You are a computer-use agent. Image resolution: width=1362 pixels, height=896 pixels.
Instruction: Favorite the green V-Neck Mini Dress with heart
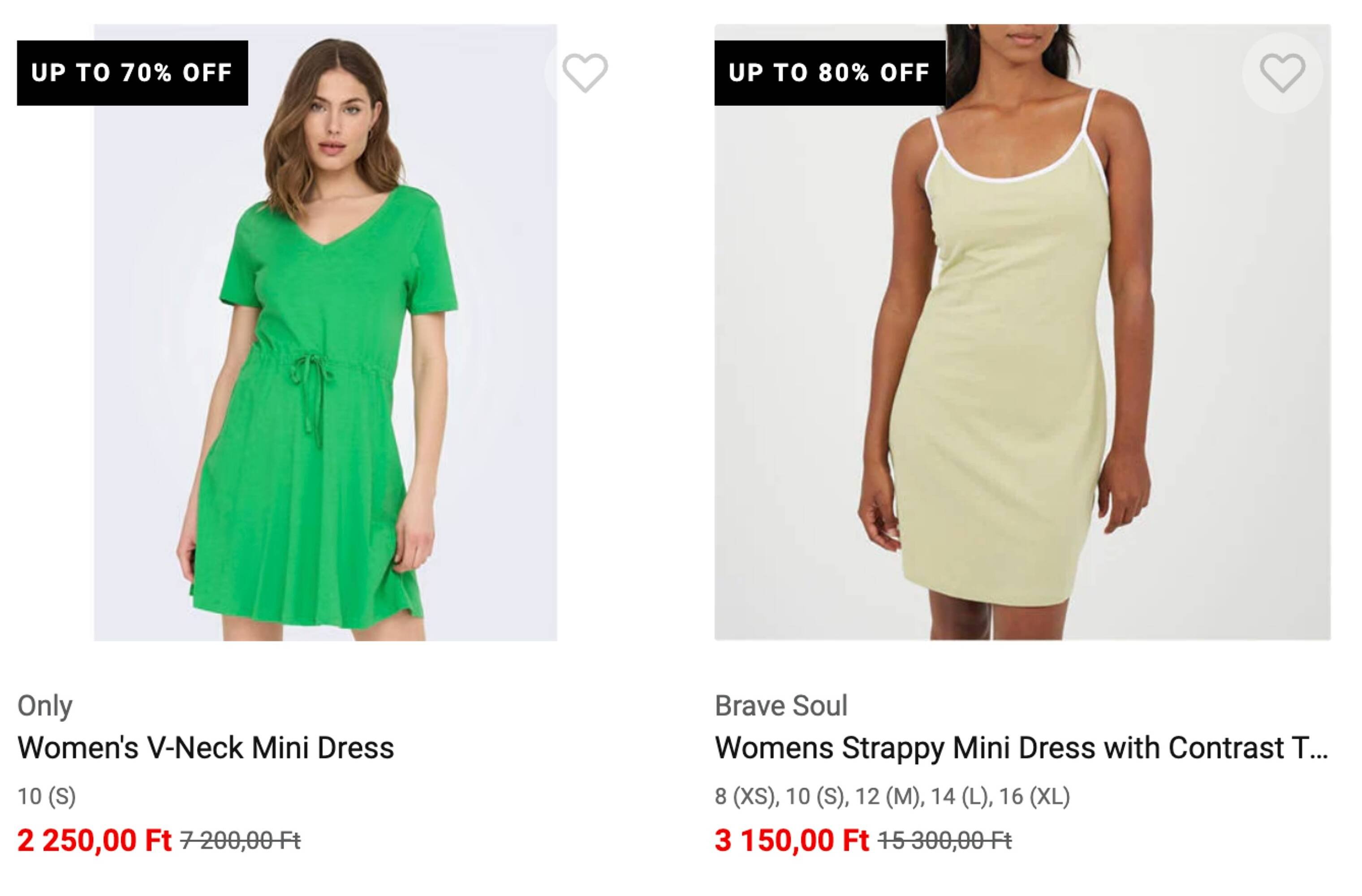[x=584, y=73]
